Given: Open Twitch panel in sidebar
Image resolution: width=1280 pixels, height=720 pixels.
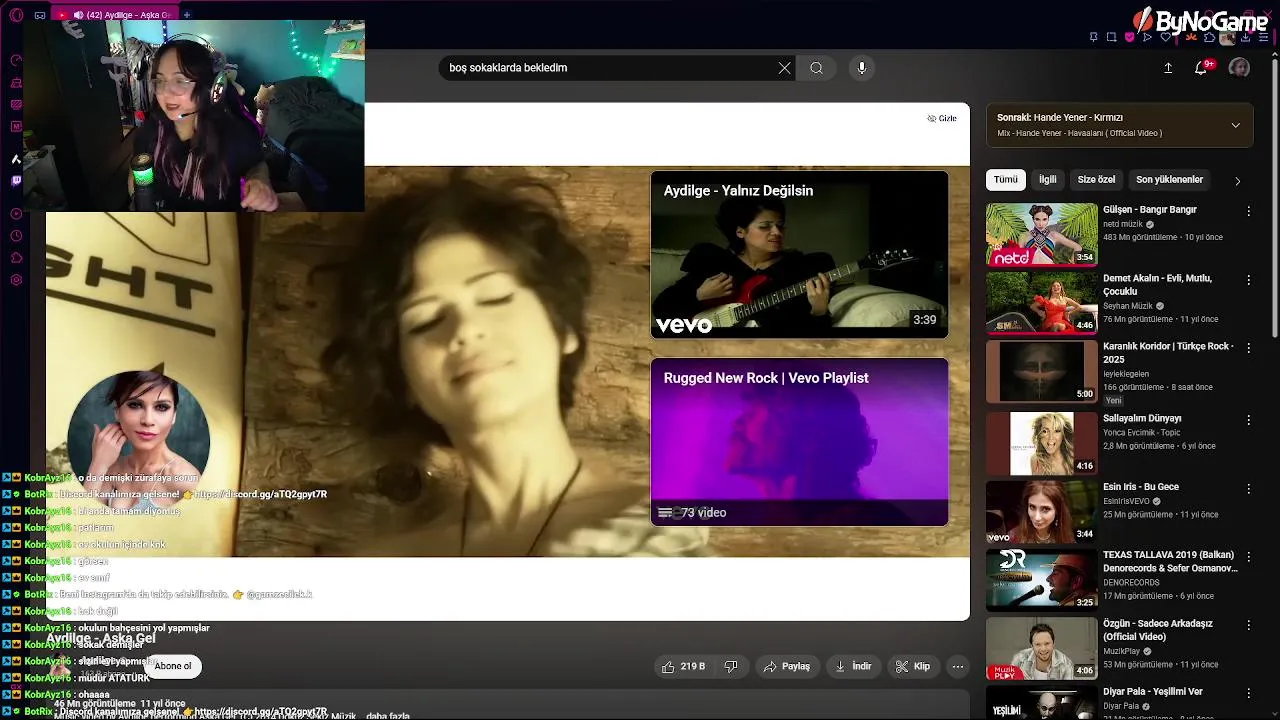Looking at the screenshot, I should coord(16,181).
